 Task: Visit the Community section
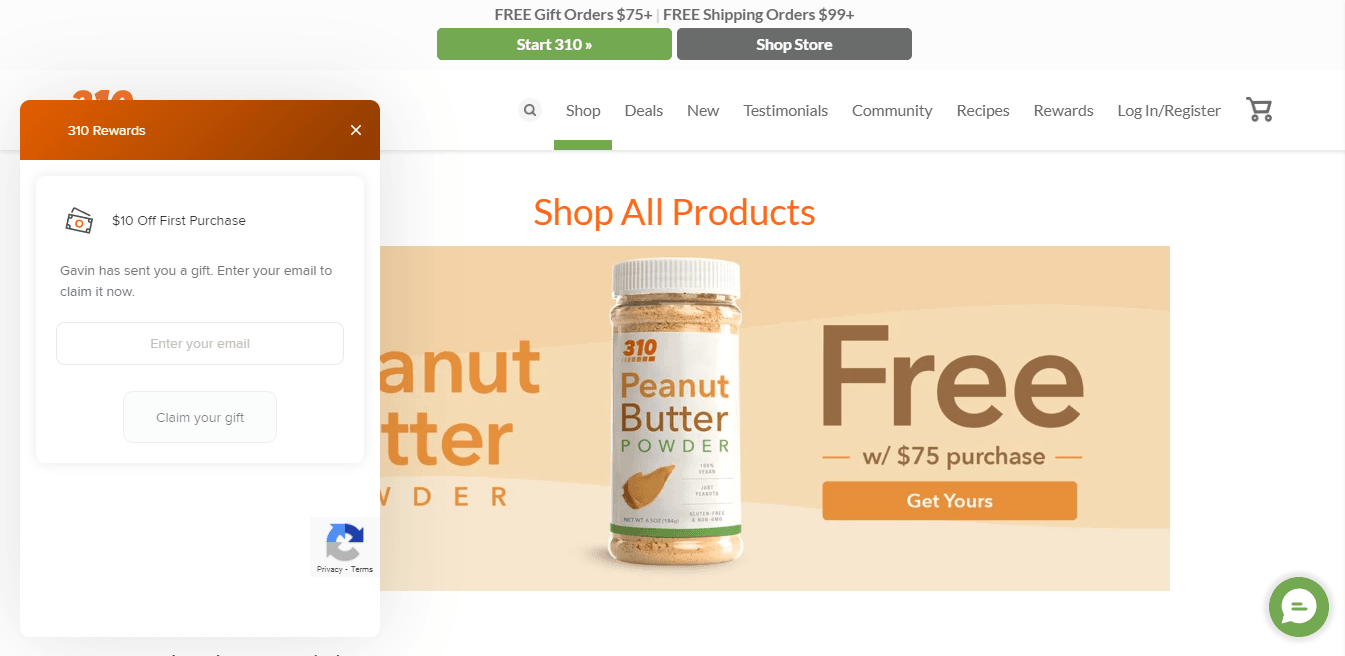pyautogui.click(x=892, y=111)
